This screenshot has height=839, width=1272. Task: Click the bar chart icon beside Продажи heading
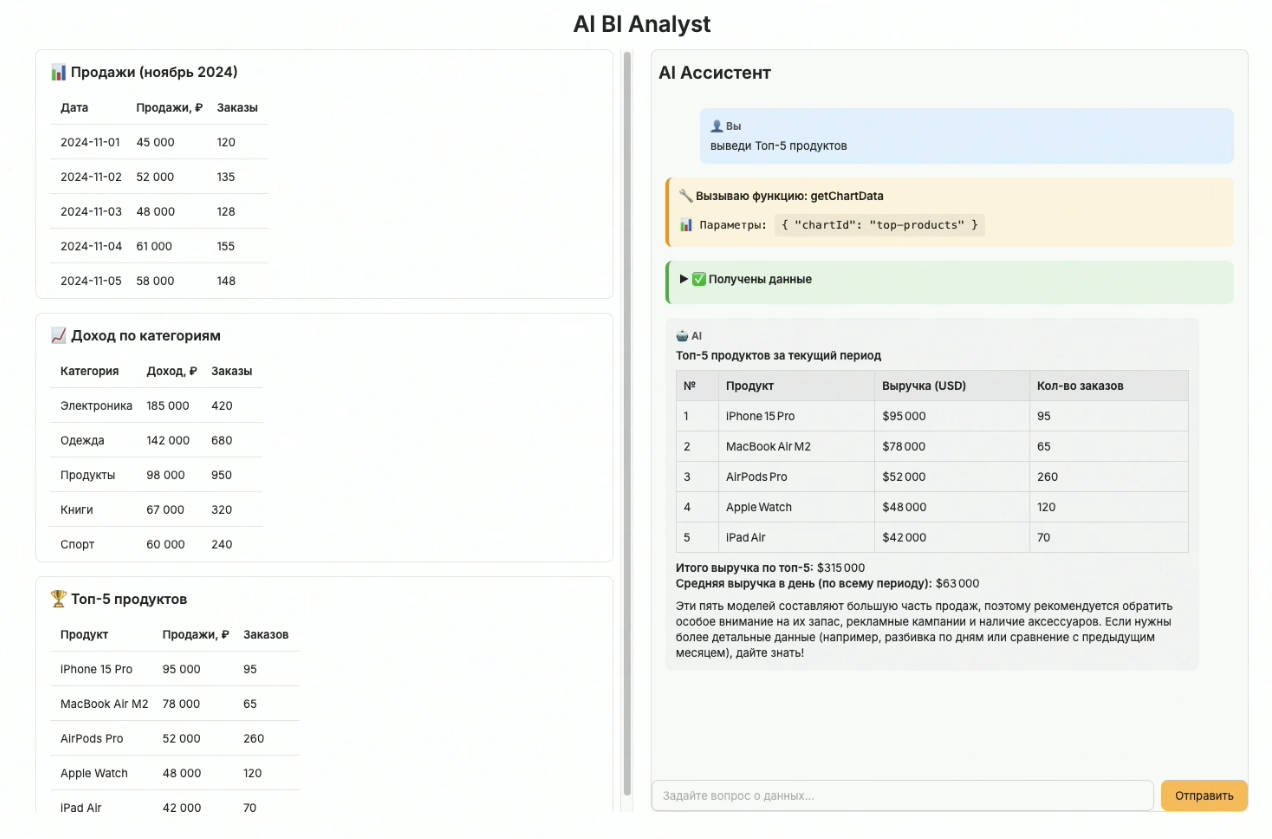pyautogui.click(x=59, y=72)
